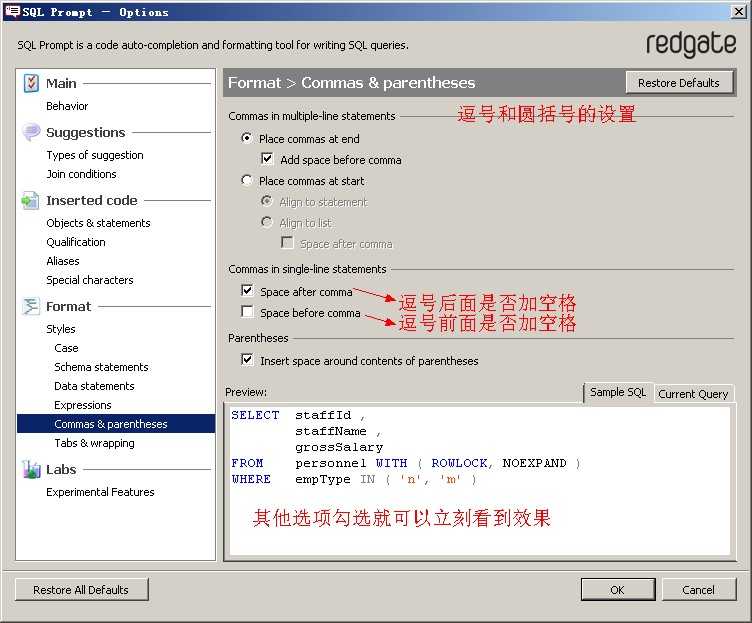Open the Special characters page

click(90, 280)
